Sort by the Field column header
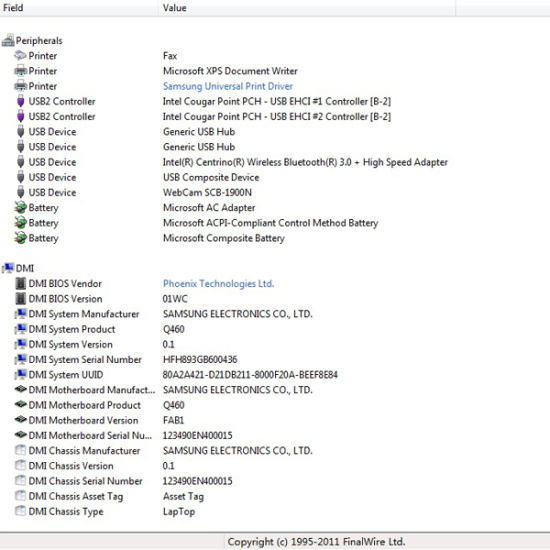 79,8
